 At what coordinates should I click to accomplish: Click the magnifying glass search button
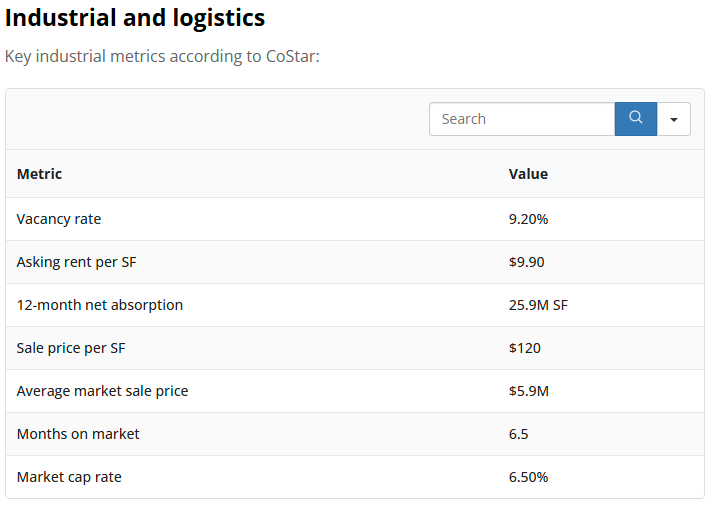tap(635, 119)
